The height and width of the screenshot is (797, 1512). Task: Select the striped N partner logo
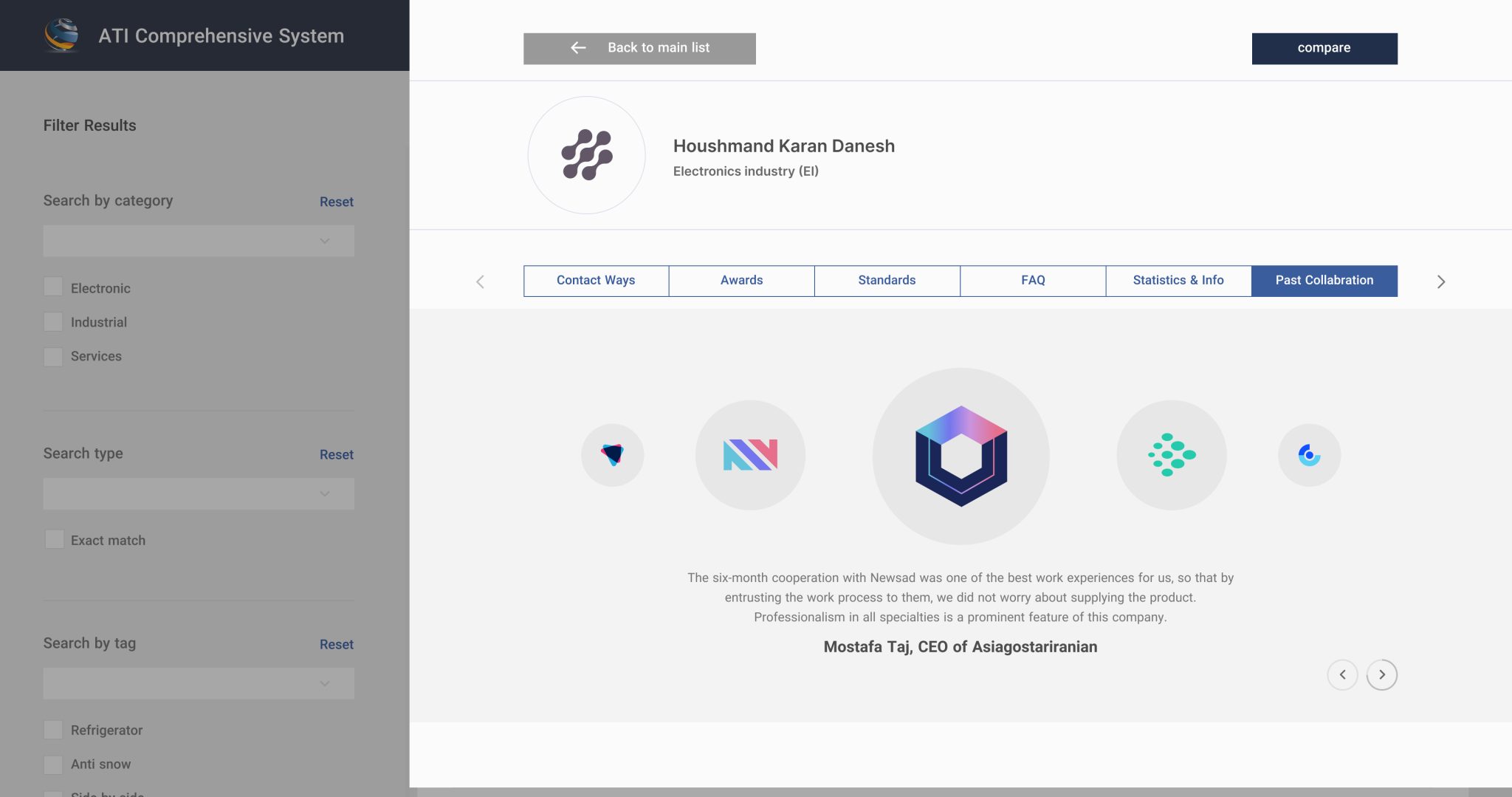tap(750, 455)
